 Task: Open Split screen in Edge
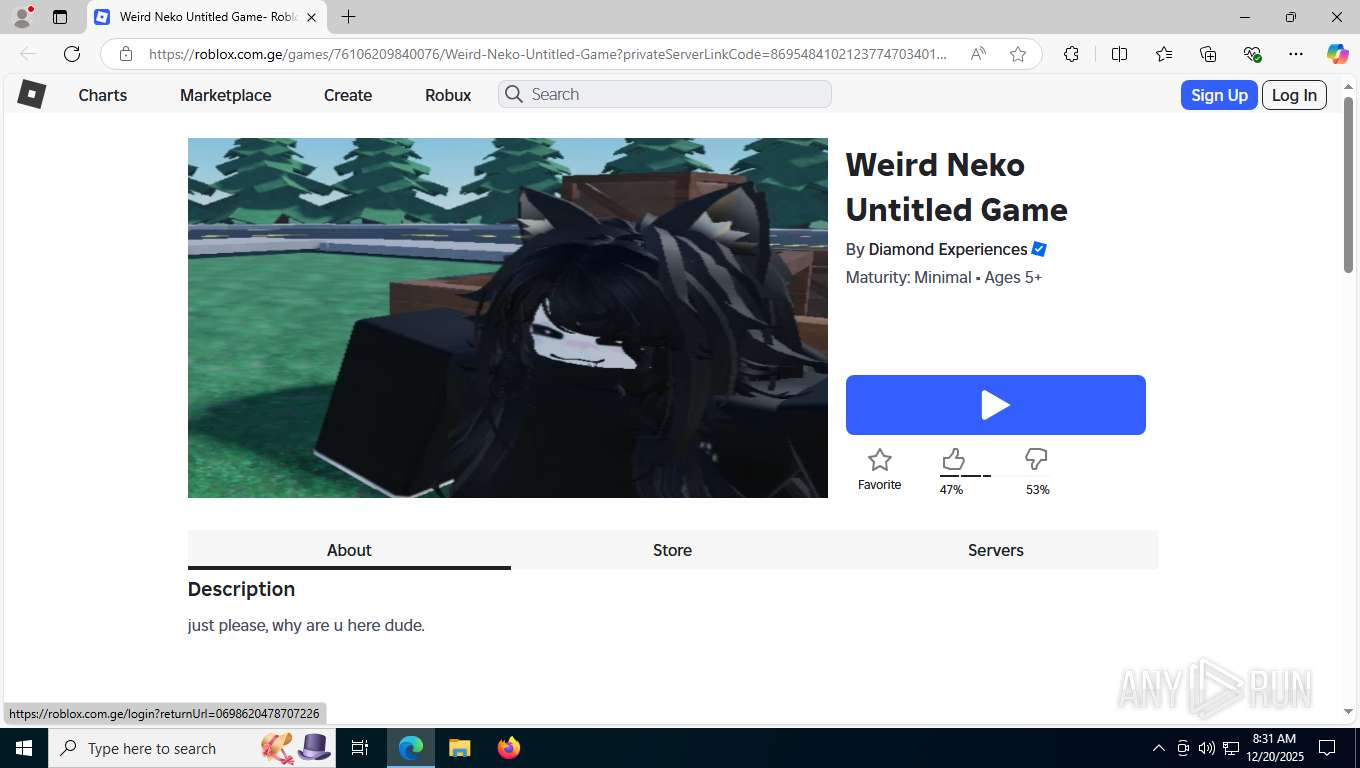point(1120,54)
